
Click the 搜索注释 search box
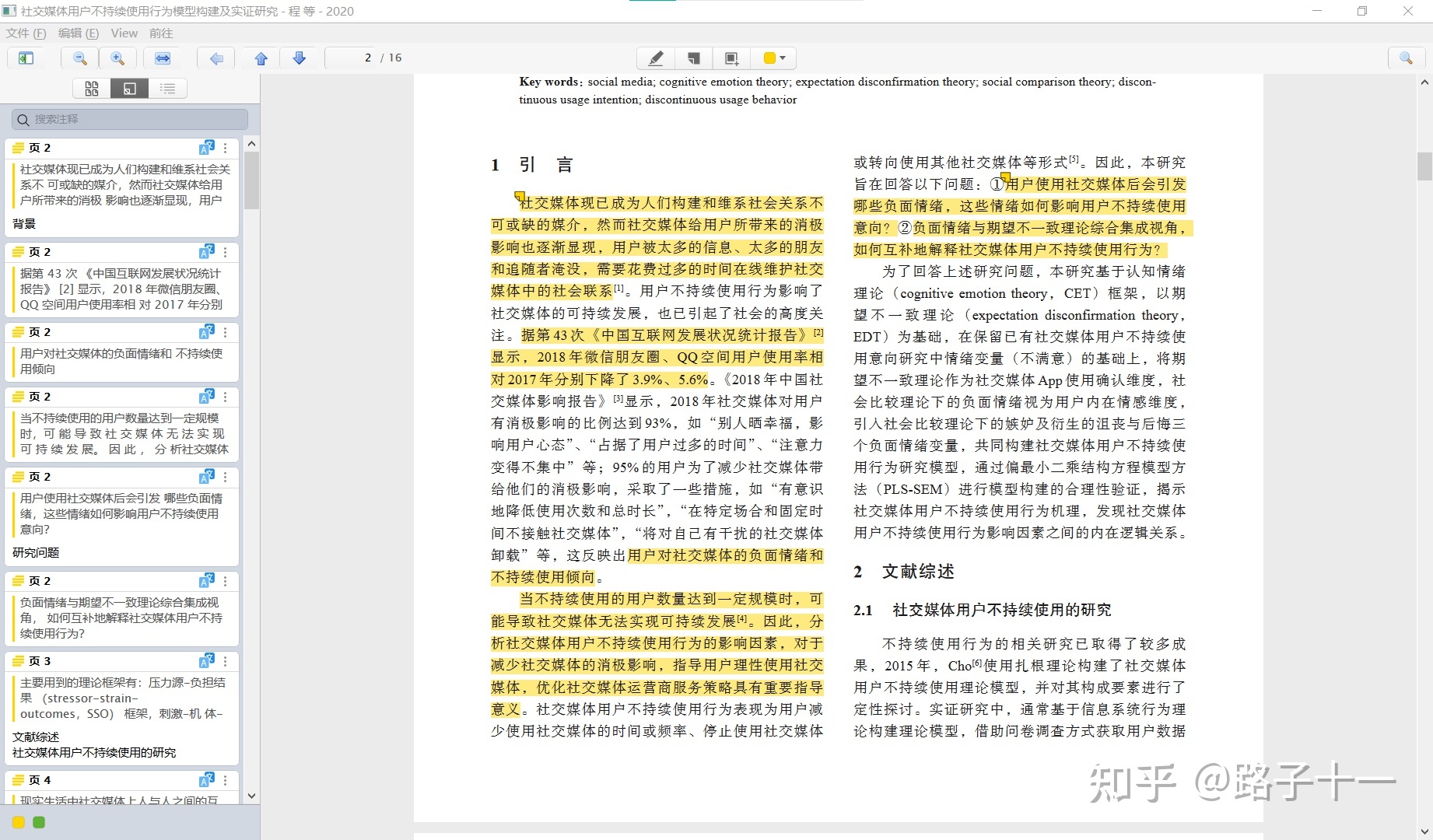pos(130,119)
